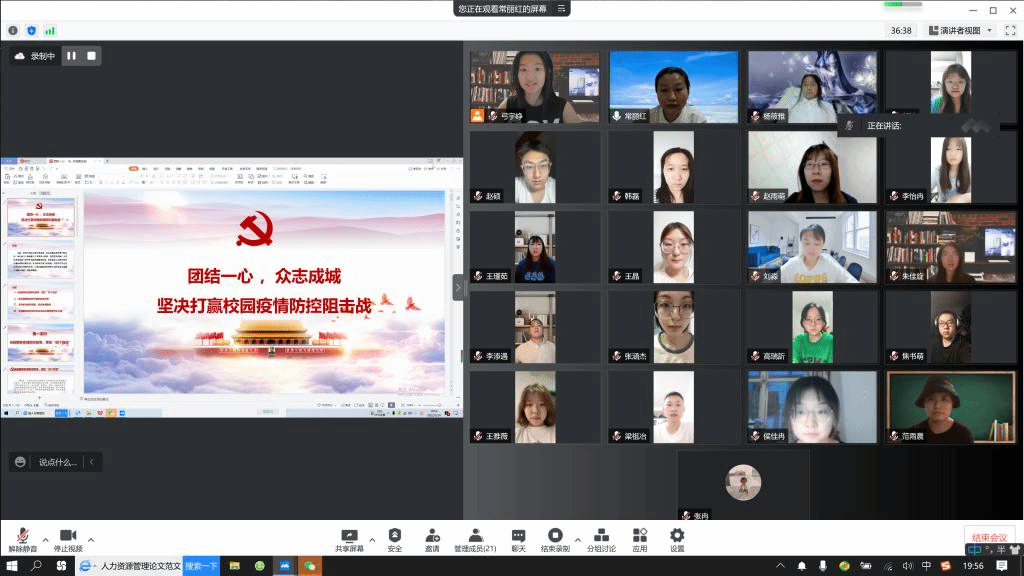Click 常丽红's video thumbnail
1024x576 pixels.
click(x=674, y=87)
